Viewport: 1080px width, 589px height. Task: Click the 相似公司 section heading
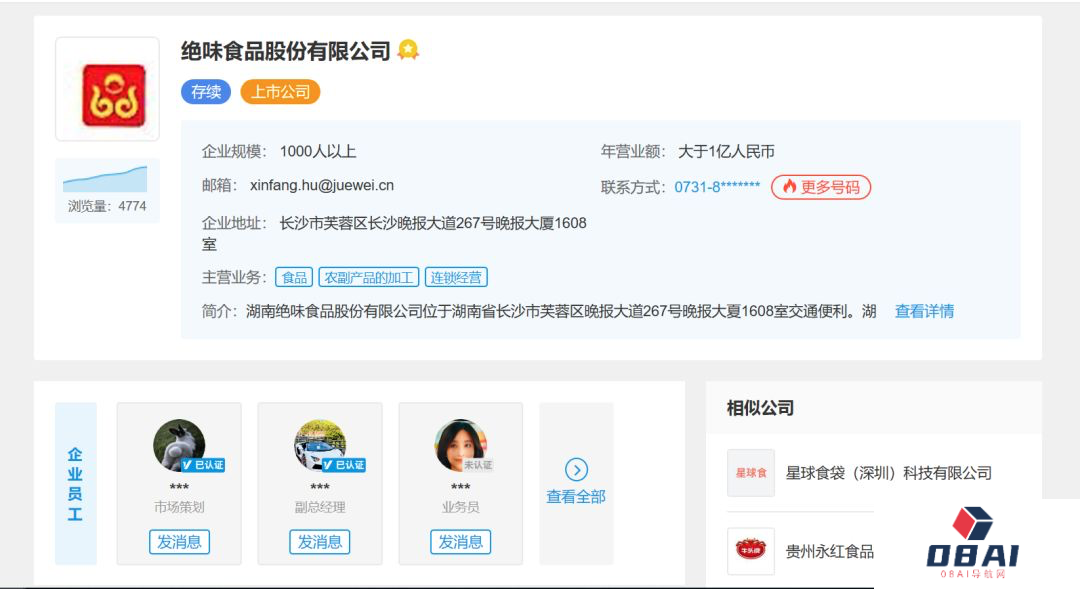coord(760,408)
